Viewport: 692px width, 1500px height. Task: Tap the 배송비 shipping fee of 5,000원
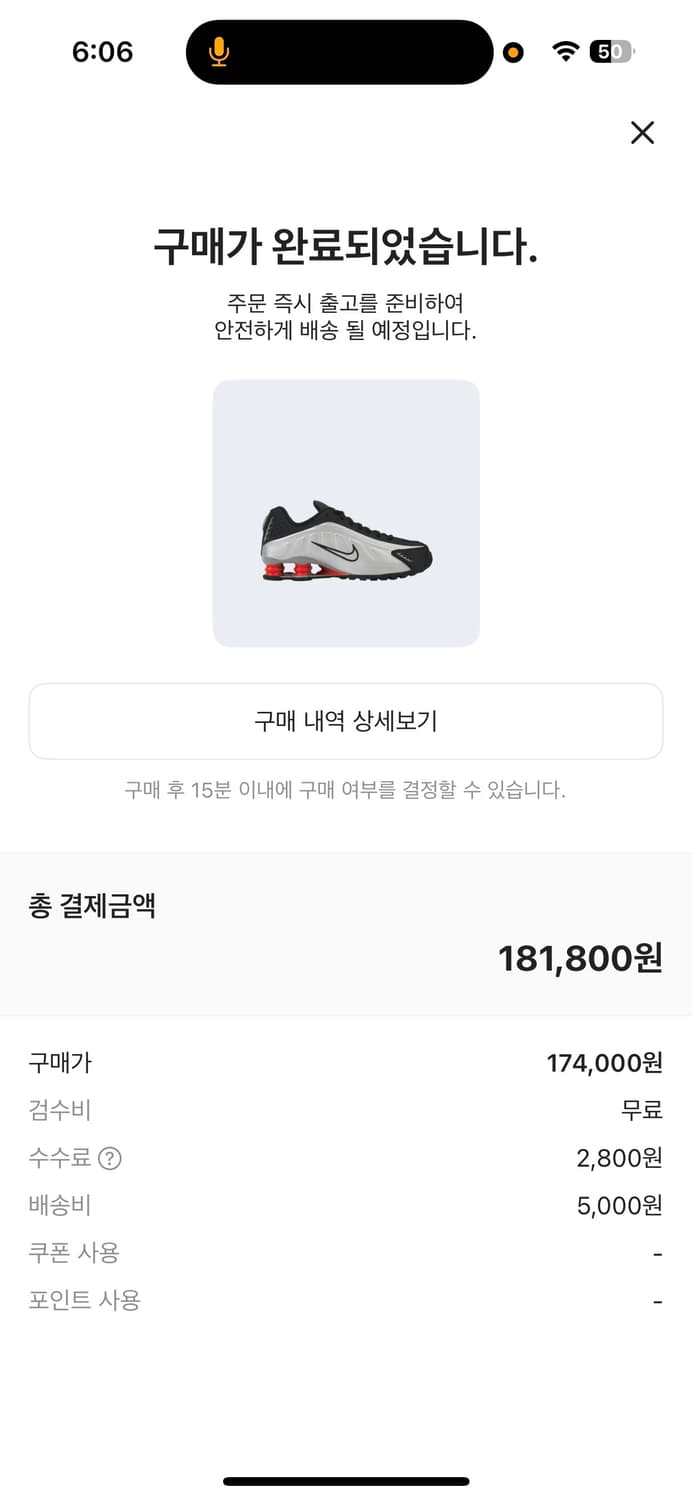[x=346, y=1205]
